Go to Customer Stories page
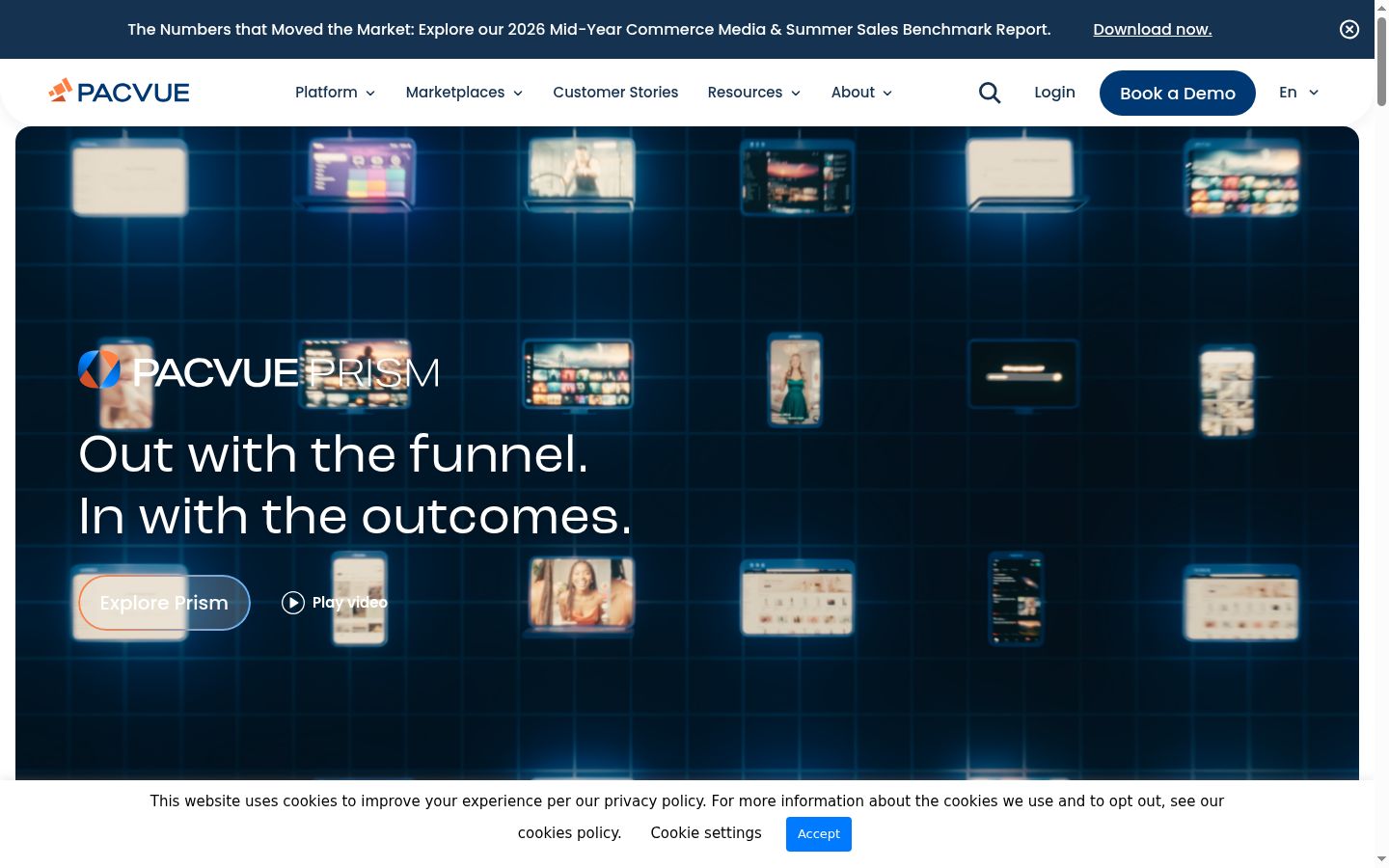 point(615,93)
